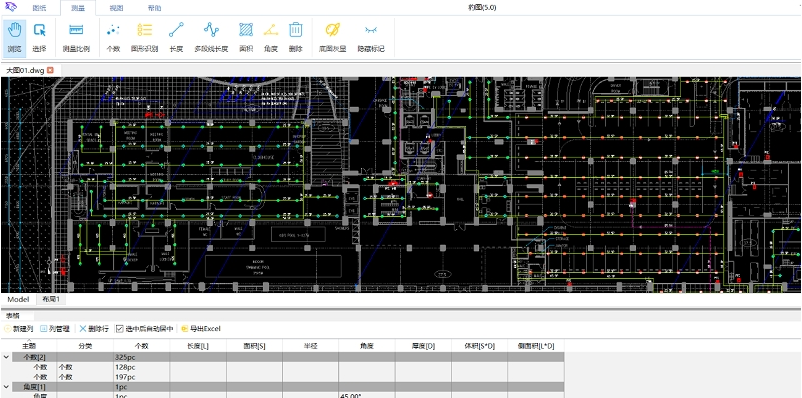
Task: Select the 表格 panel tab
Action: point(13,316)
